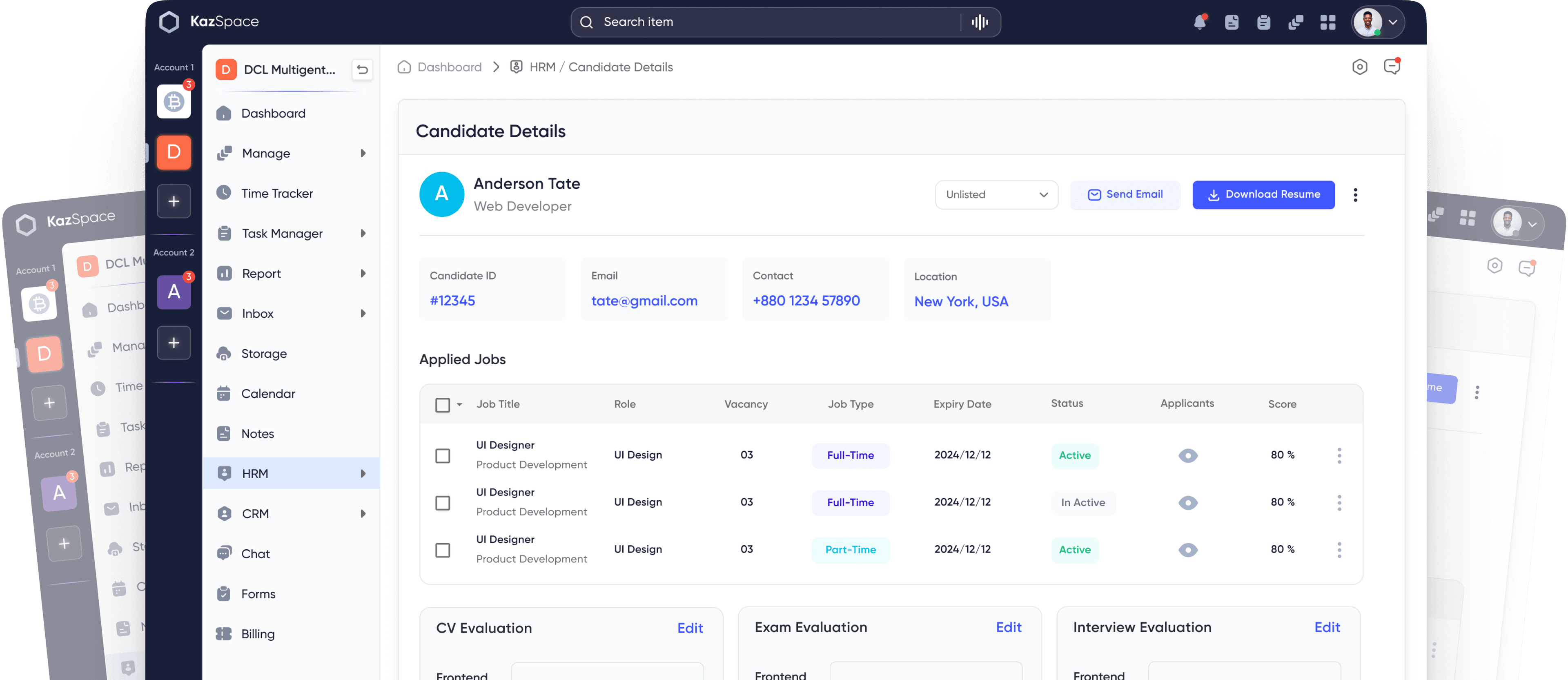Expand the Inbox submenu arrow
The width and height of the screenshot is (1568, 680).
[363, 314]
